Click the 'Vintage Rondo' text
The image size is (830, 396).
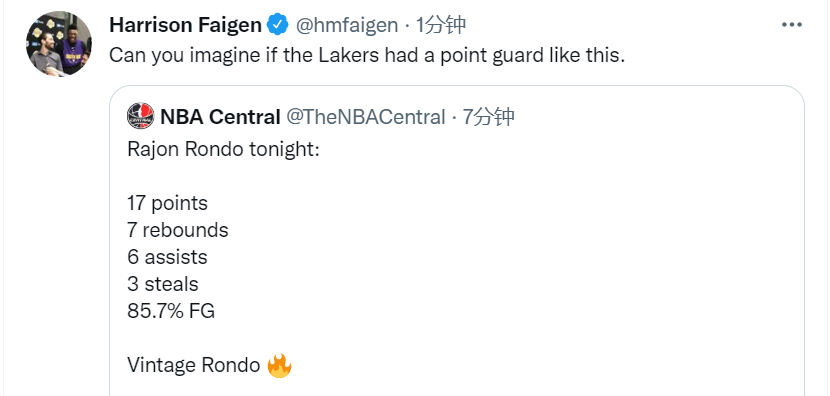click(194, 365)
